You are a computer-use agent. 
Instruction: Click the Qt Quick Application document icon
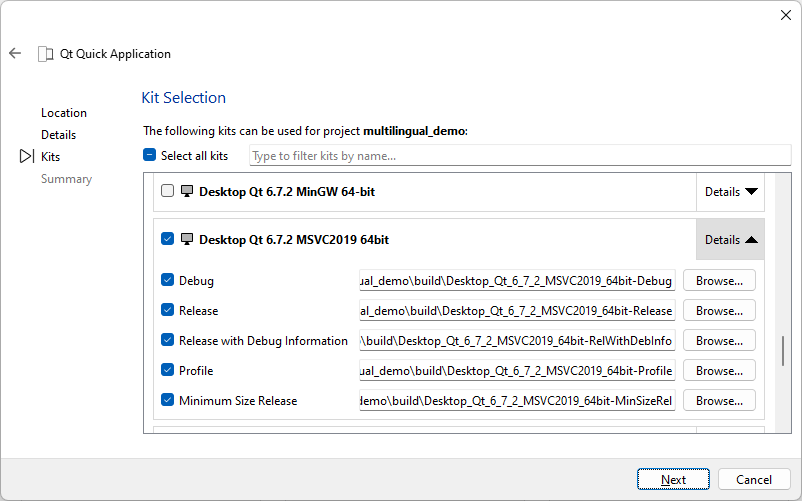(46, 54)
